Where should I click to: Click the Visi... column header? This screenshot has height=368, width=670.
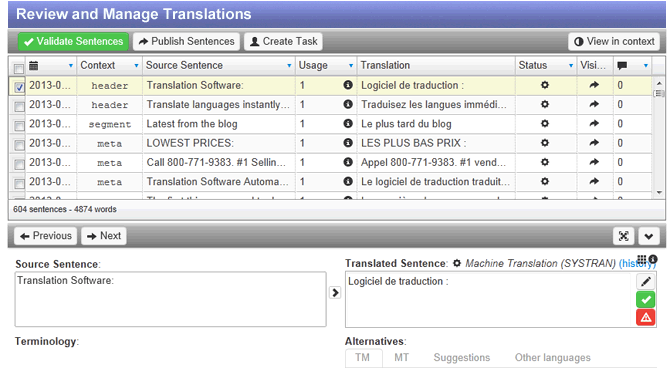point(594,65)
